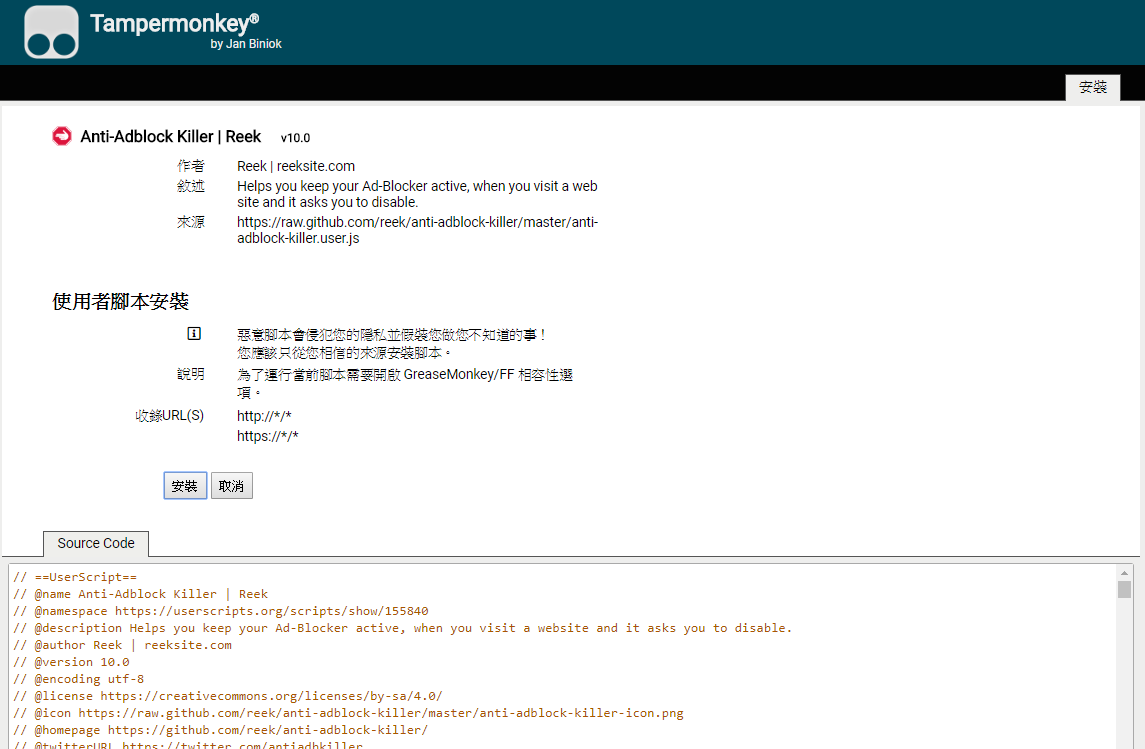Image resolution: width=1145 pixels, height=749 pixels.
Task: Click the 'by Jan Biniok' text
Action: [x=246, y=44]
